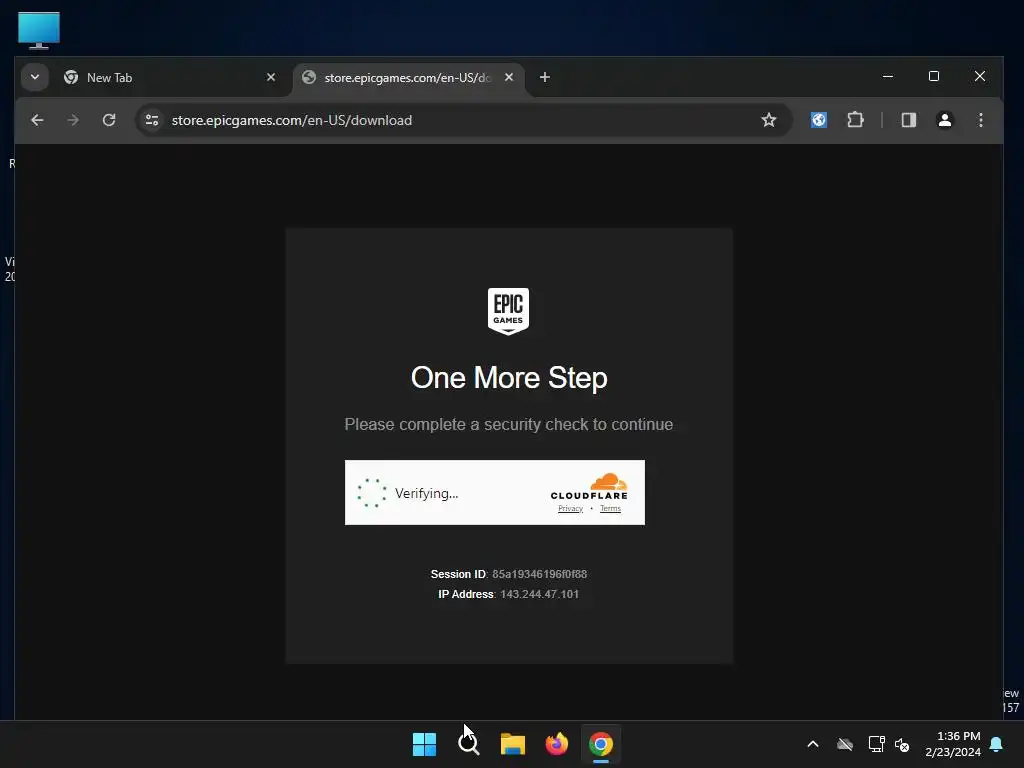Image resolution: width=1024 pixels, height=768 pixels.
Task: Go back using Chrome back arrow
Action: (x=37, y=120)
